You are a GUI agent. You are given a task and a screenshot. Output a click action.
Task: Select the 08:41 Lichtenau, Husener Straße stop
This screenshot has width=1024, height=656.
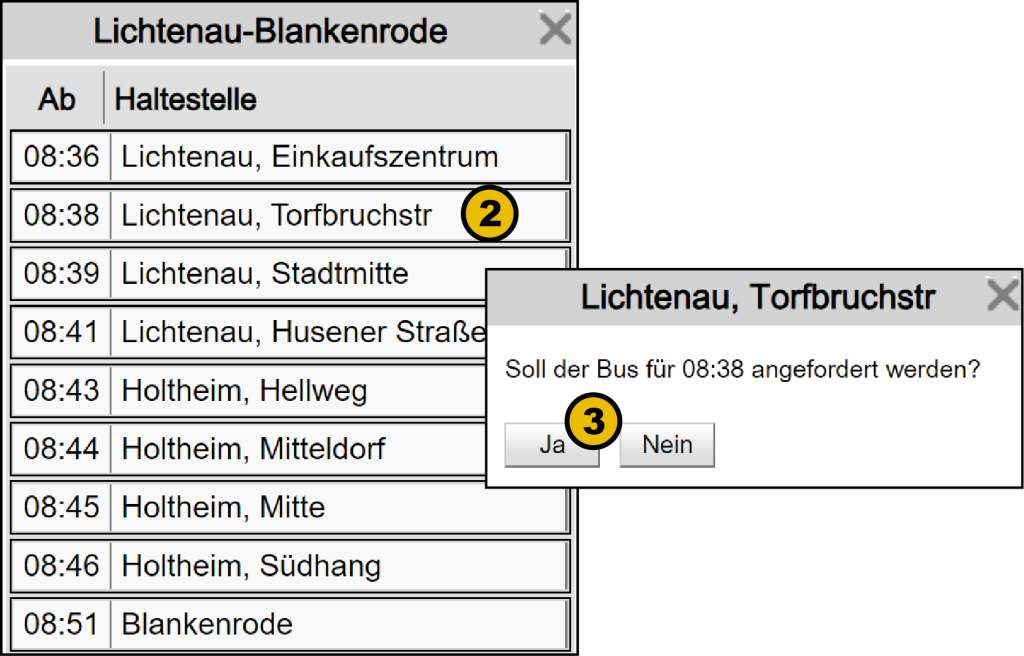click(x=290, y=332)
